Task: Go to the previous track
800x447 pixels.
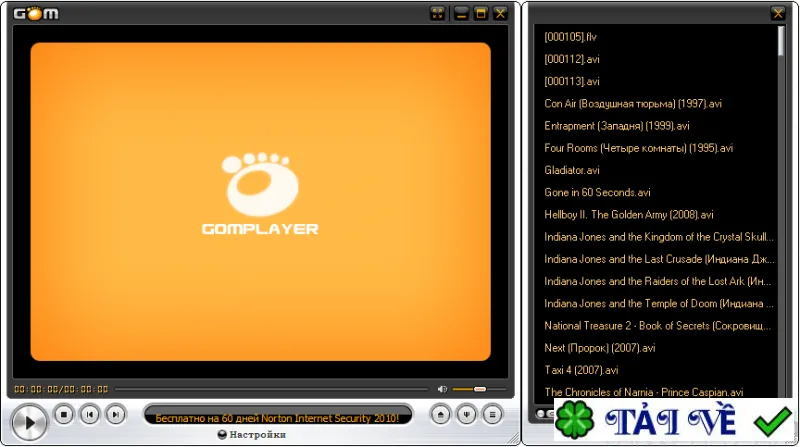Action: (90, 415)
